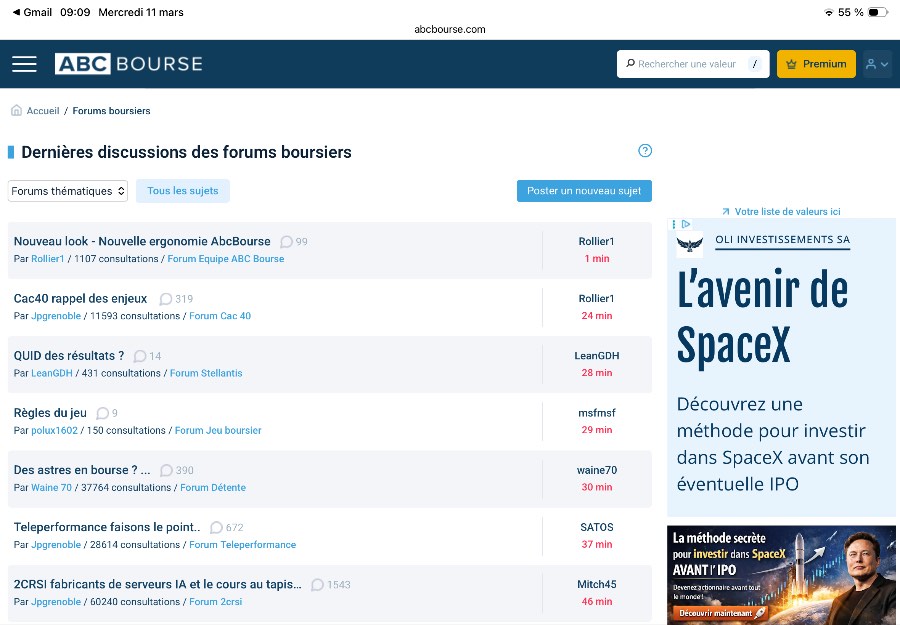Click comment bubble icon beside Nouveau look topic
Viewport: 900px width, 625px height.
coord(286,242)
